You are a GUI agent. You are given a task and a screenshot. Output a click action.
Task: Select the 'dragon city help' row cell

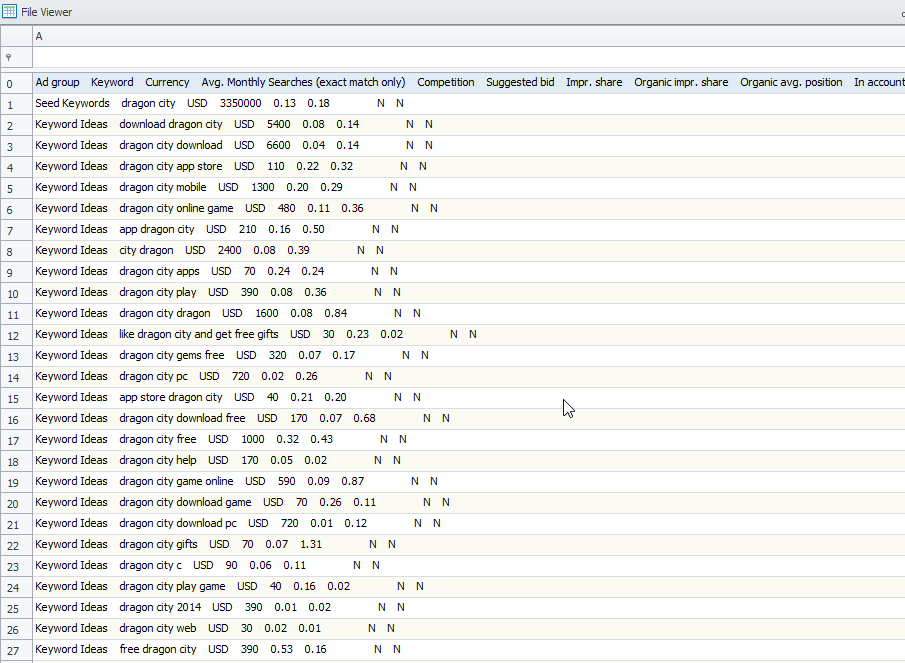(469, 460)
